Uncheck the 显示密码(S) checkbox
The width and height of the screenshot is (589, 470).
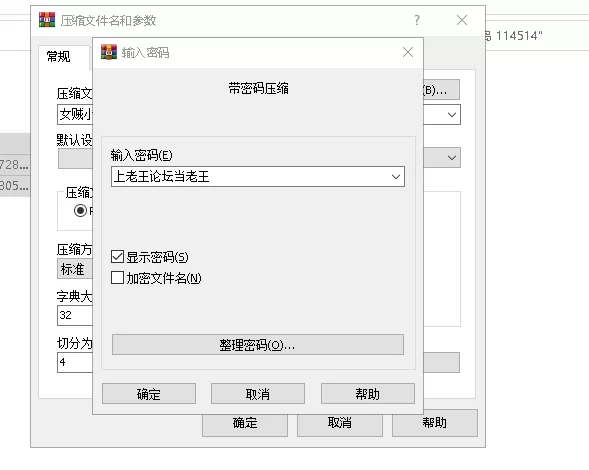117,257
